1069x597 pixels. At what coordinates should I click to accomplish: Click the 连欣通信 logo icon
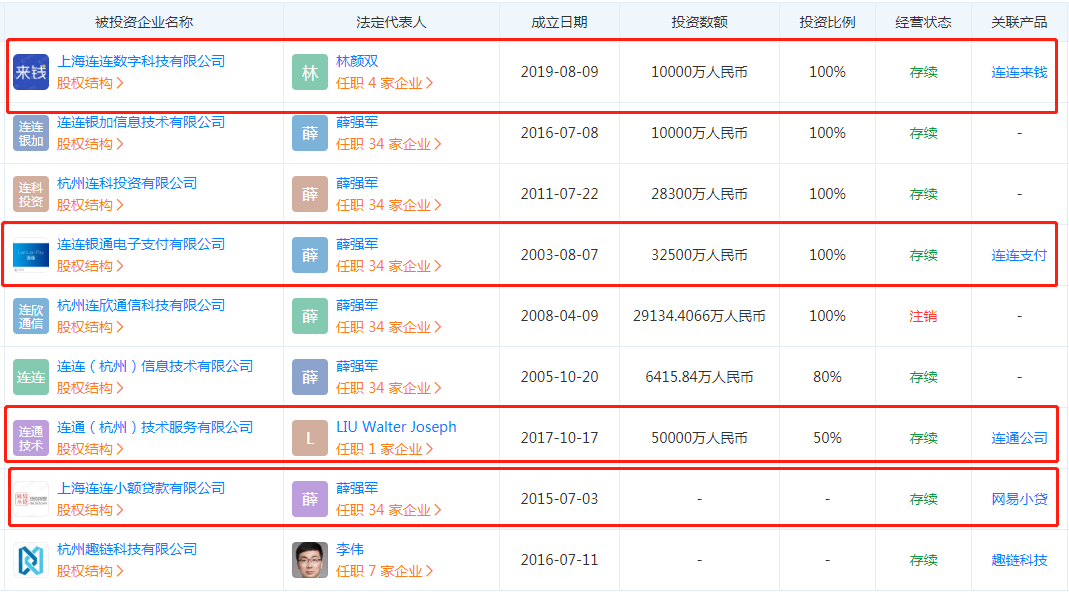31,315
